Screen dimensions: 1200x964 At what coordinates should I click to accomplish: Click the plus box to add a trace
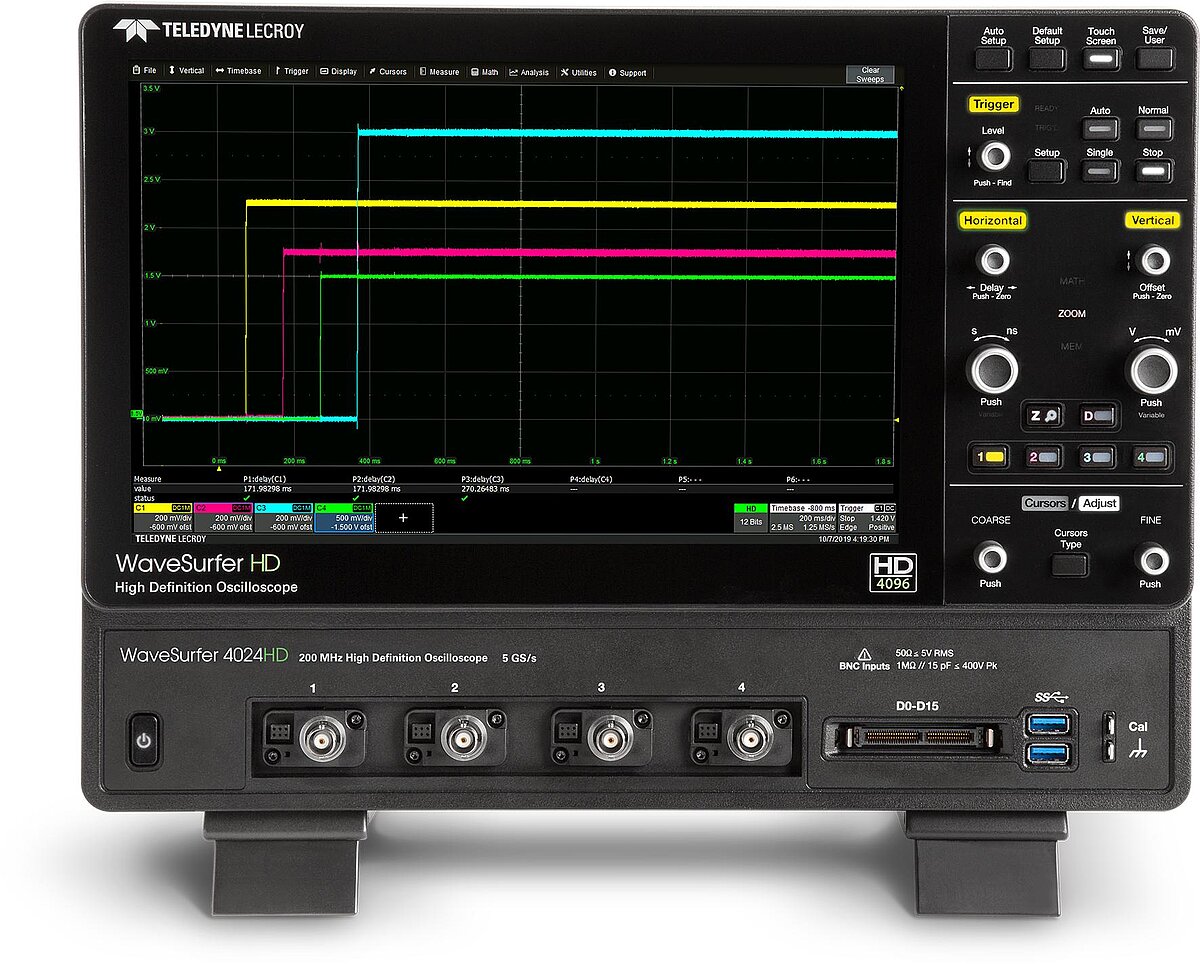click(x=404, y=518)
